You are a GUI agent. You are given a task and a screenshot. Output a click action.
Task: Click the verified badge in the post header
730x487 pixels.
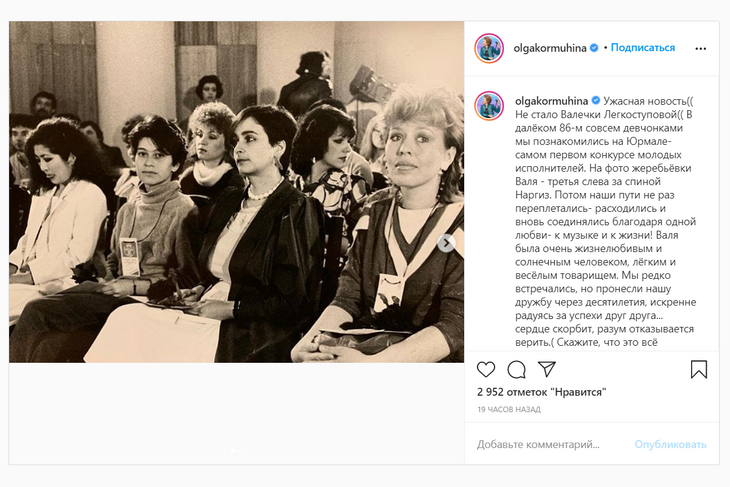(594, 47)
